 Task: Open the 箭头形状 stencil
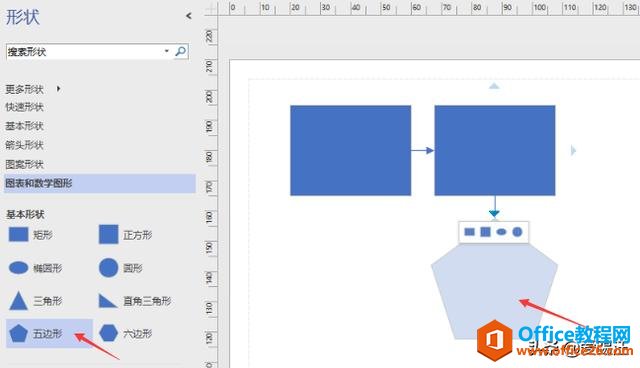[x=24, y=145]
